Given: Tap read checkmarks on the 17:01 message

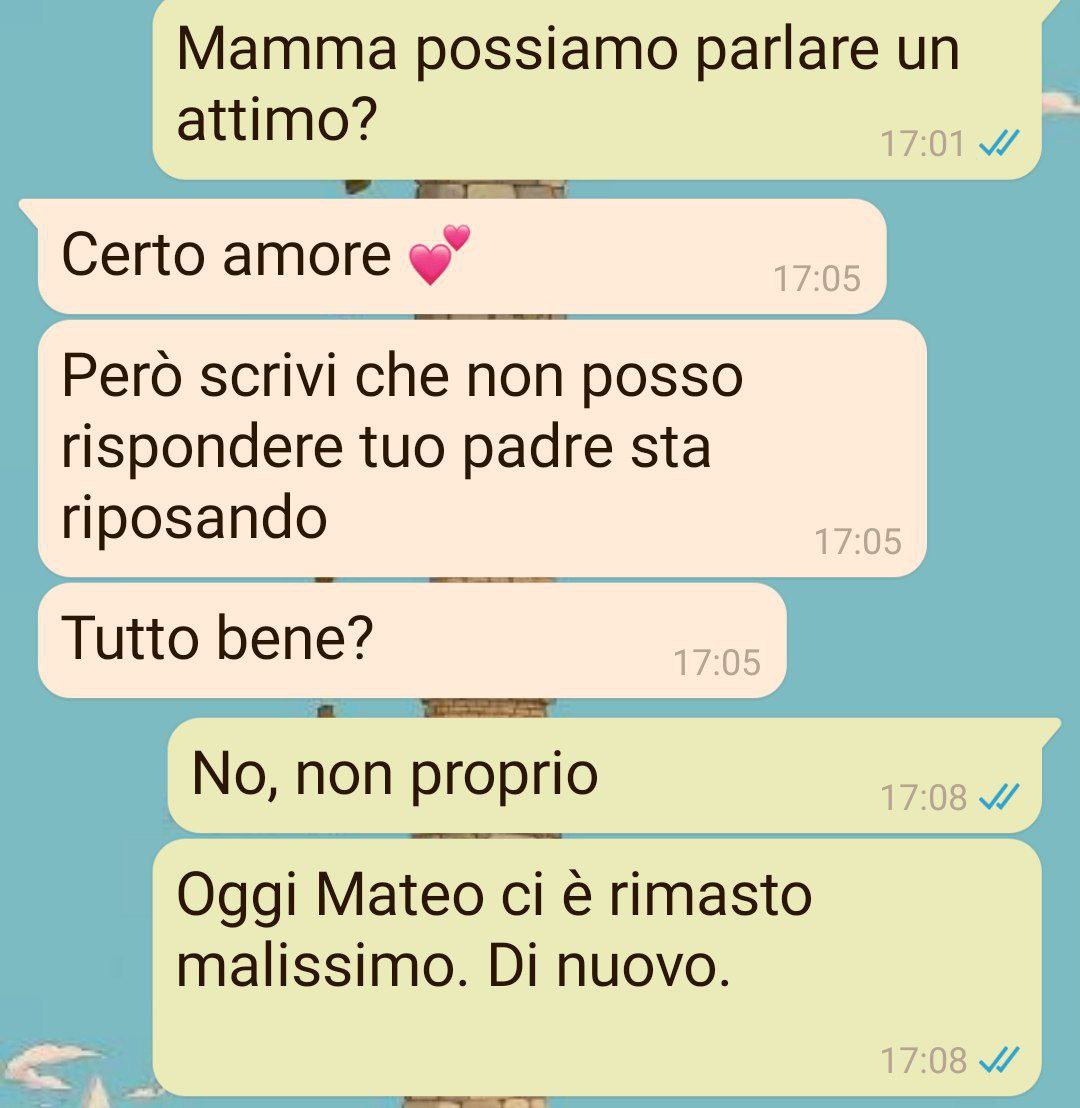Looking at the screenshot, I should pos(999,143).
